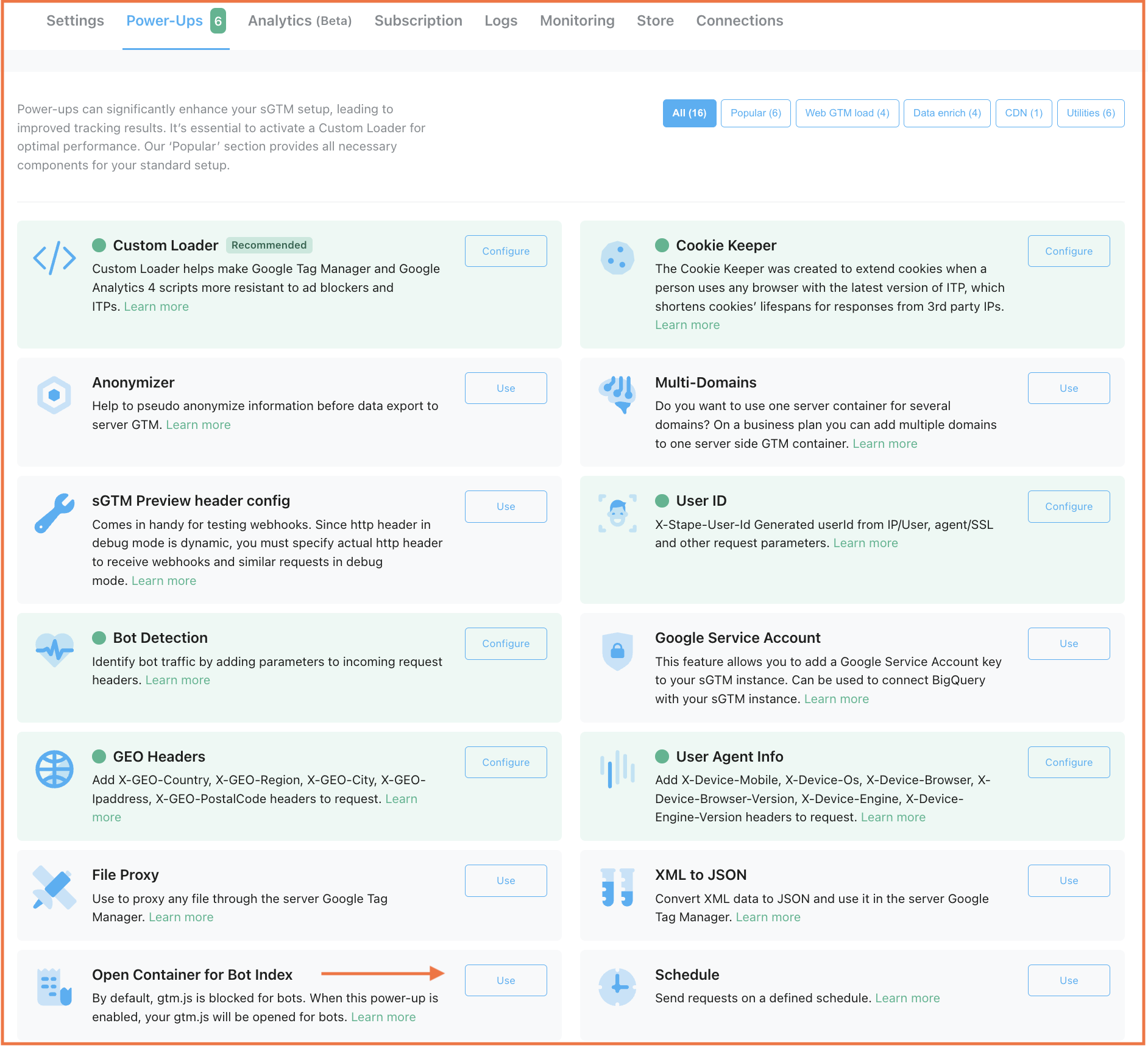
Task: Use the Schedule power-up
Action: (1069, 980)
